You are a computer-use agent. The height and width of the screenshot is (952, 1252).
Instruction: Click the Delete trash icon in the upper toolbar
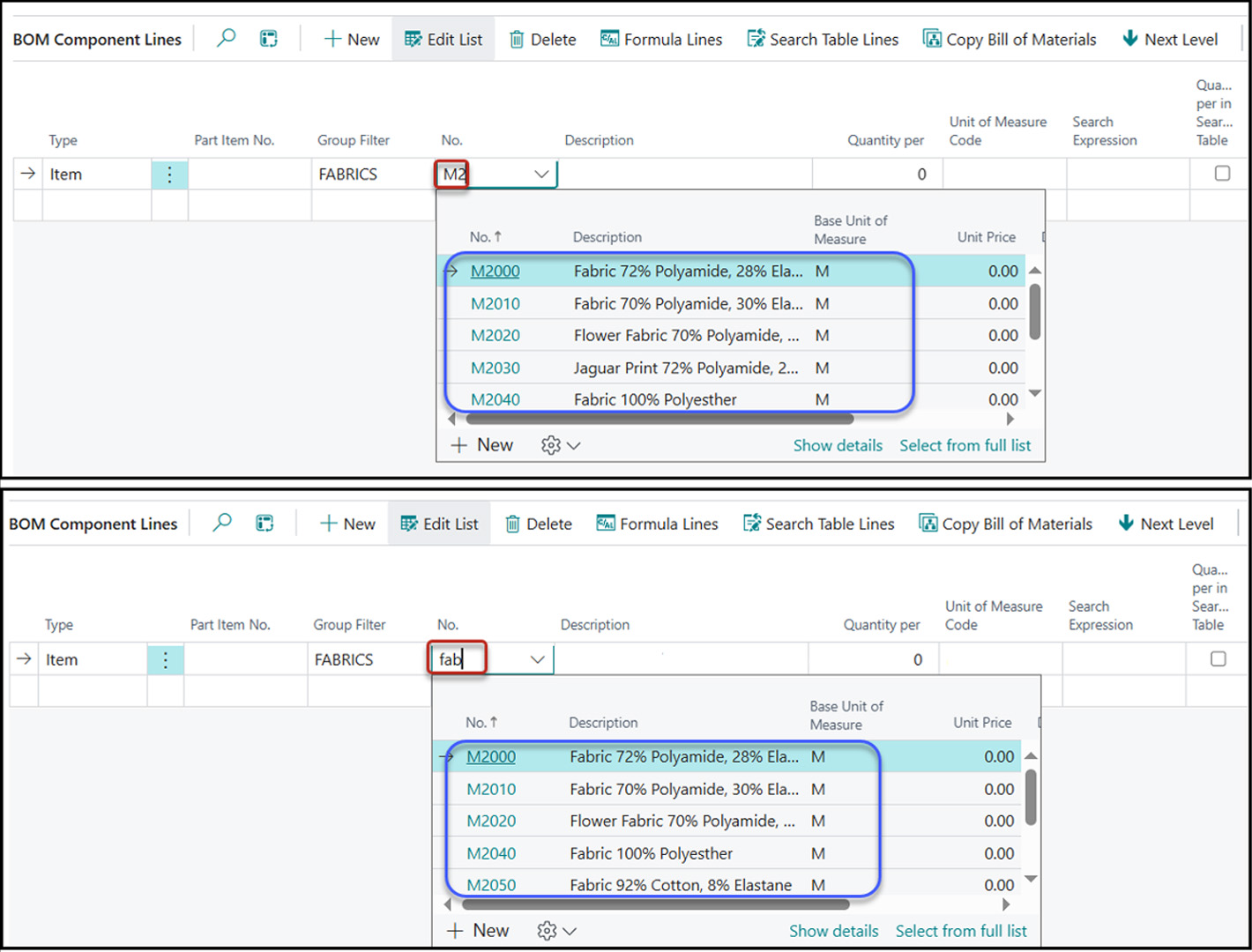click(517, 40)
